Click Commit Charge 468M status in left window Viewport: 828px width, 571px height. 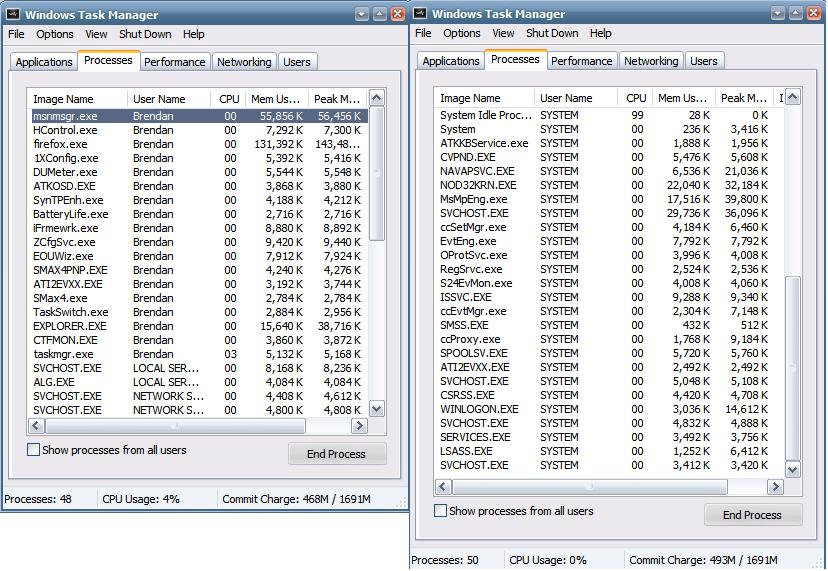296,499
